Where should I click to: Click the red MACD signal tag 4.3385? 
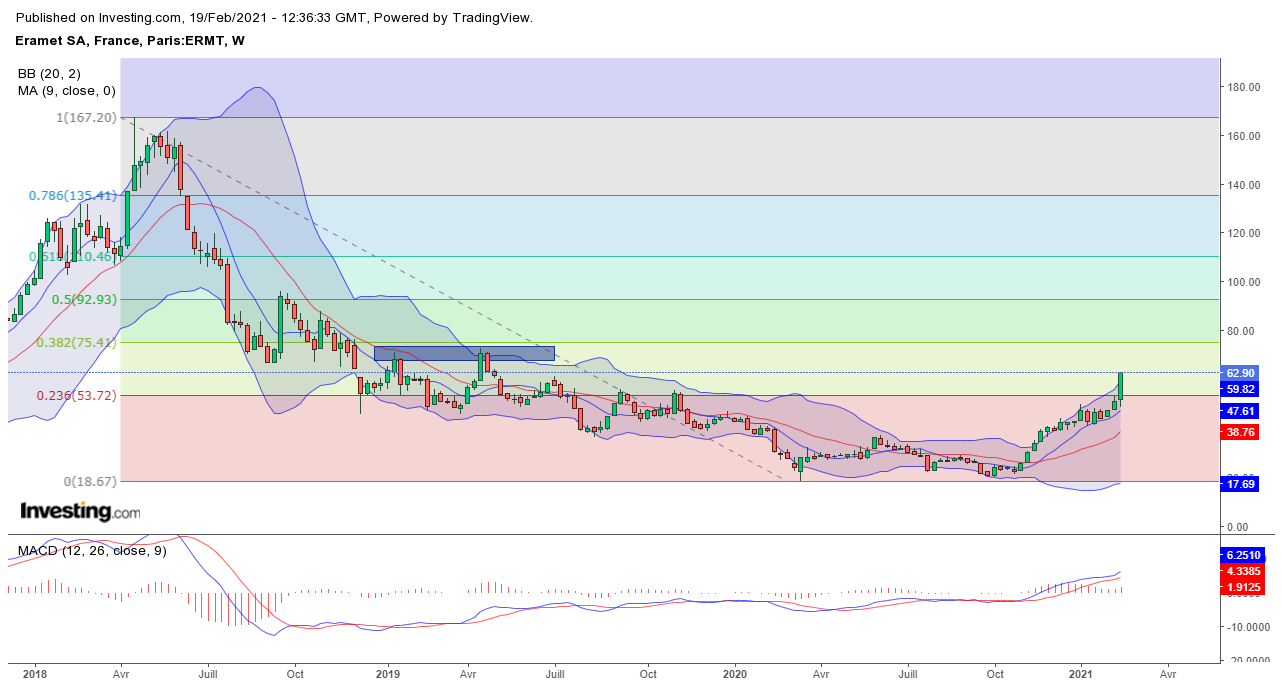tap(1244, 571)
